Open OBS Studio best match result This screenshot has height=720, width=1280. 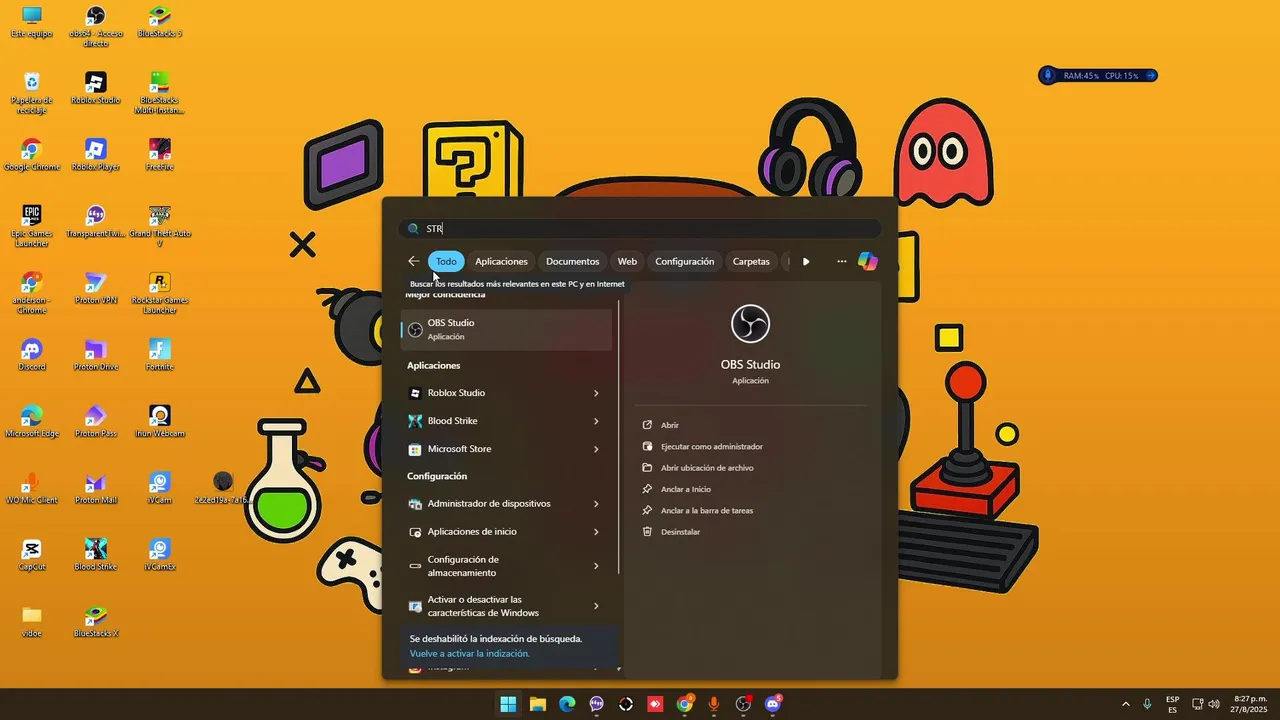point(506,329)
